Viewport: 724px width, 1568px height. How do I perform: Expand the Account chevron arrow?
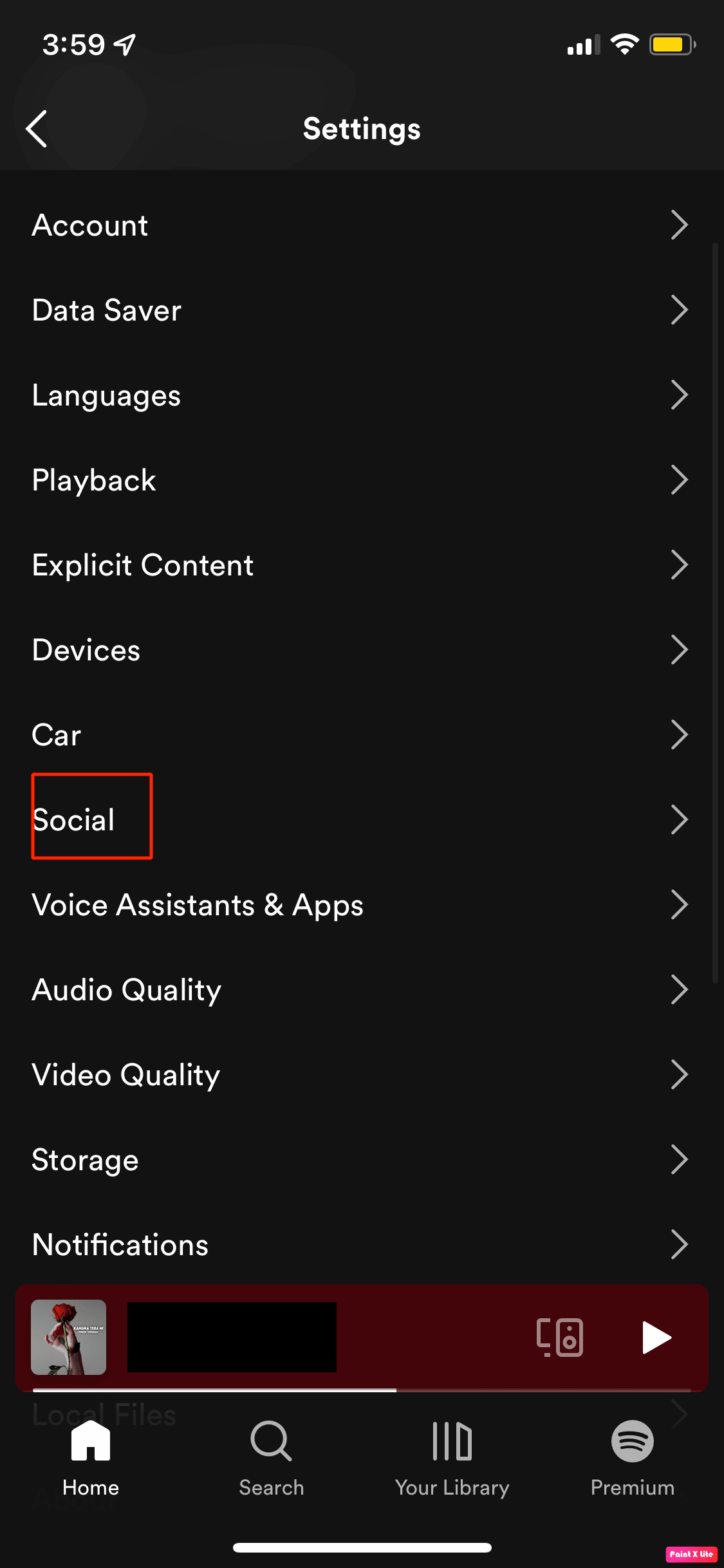(680, 225)
